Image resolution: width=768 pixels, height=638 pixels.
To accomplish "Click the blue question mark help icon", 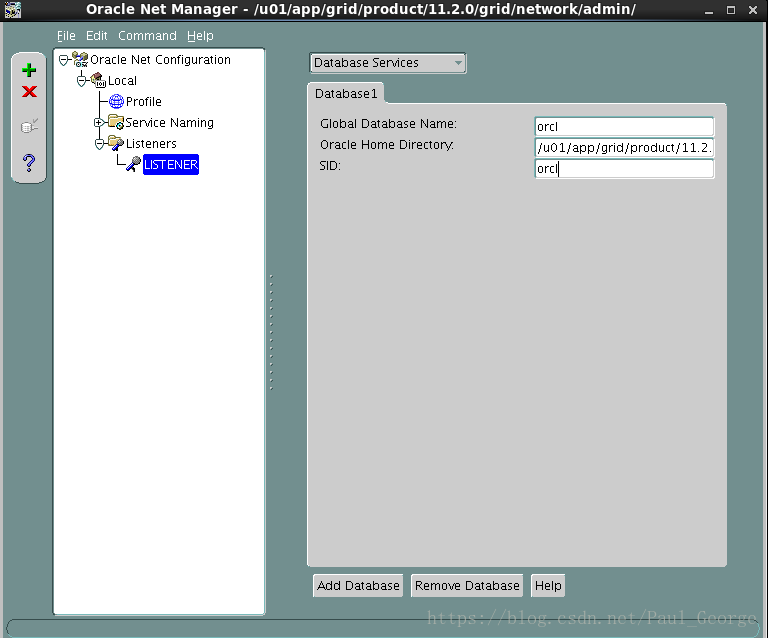I will [x=29, y=163].
